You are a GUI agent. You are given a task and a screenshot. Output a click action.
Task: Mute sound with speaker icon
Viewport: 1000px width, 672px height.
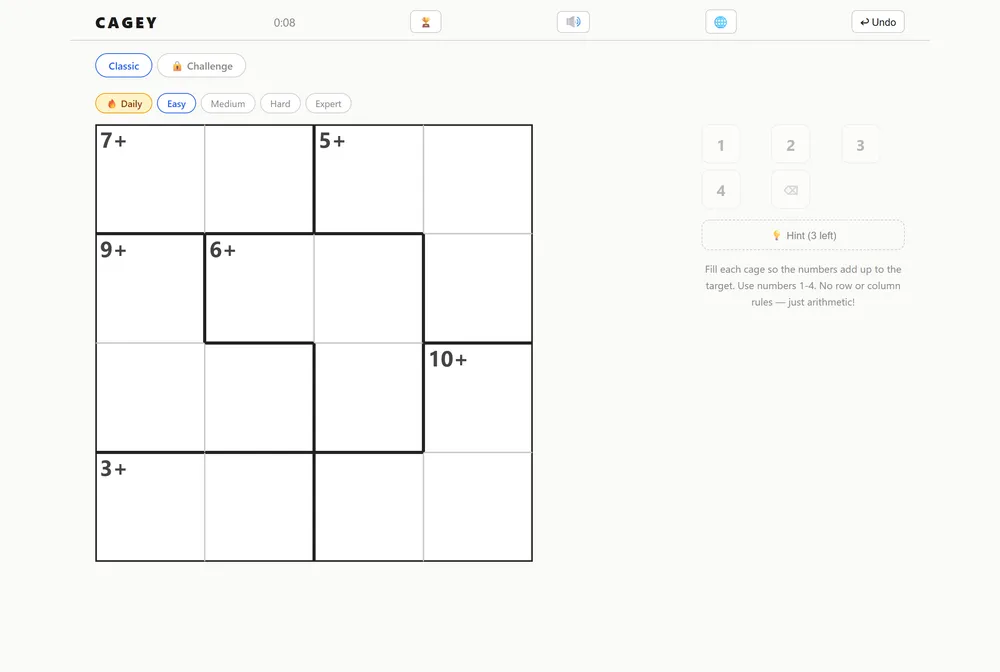pos(573,22)
